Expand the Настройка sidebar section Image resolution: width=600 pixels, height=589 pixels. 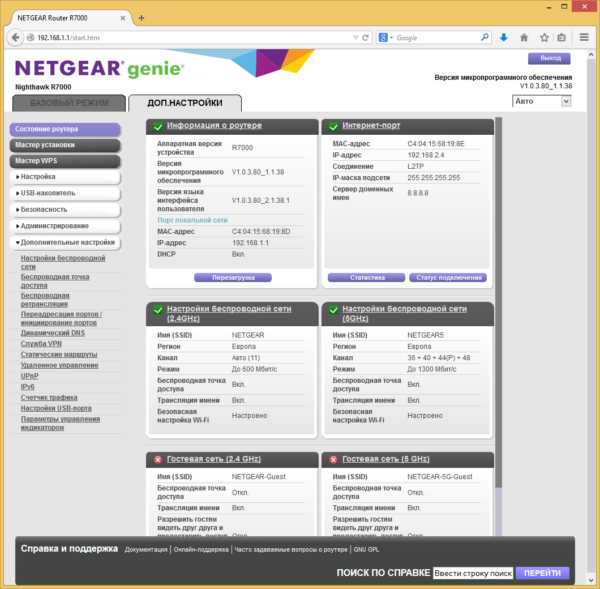tap(65, 177)
